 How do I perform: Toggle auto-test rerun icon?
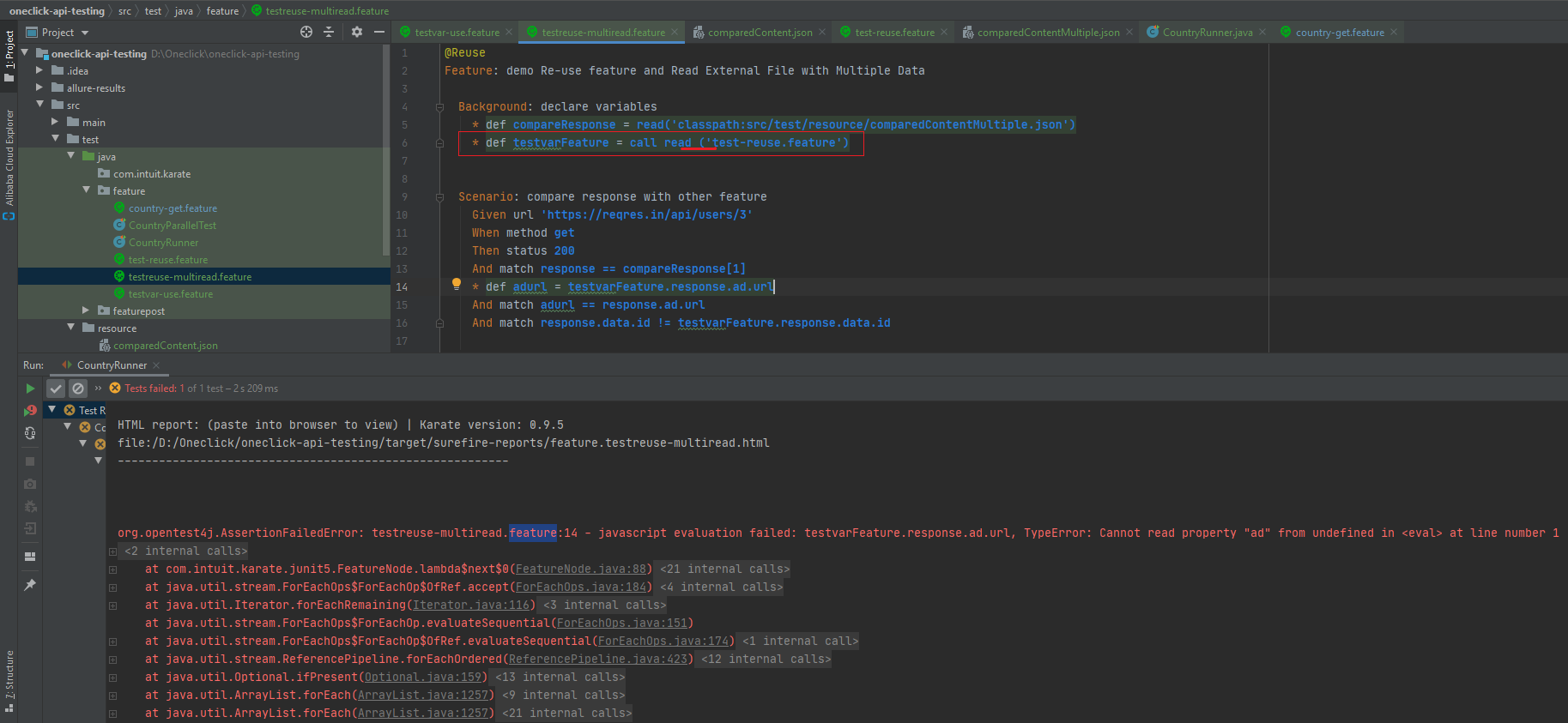point(30,433)
